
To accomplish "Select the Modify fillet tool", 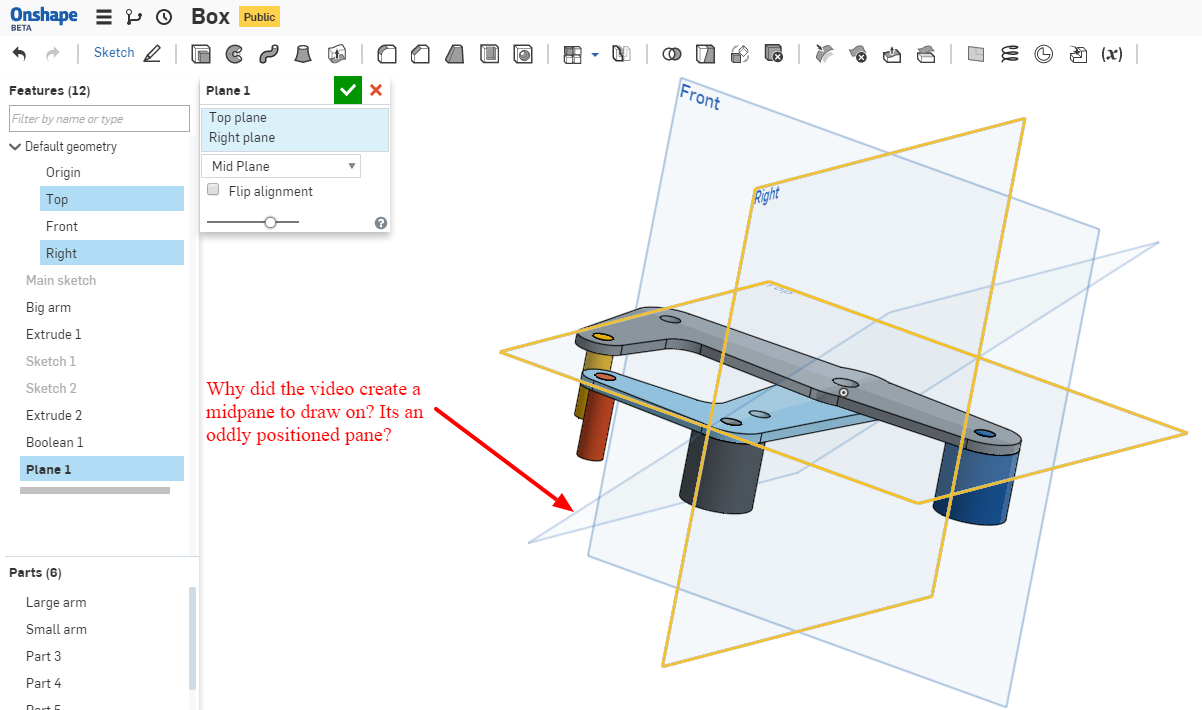I will point(824,54).
